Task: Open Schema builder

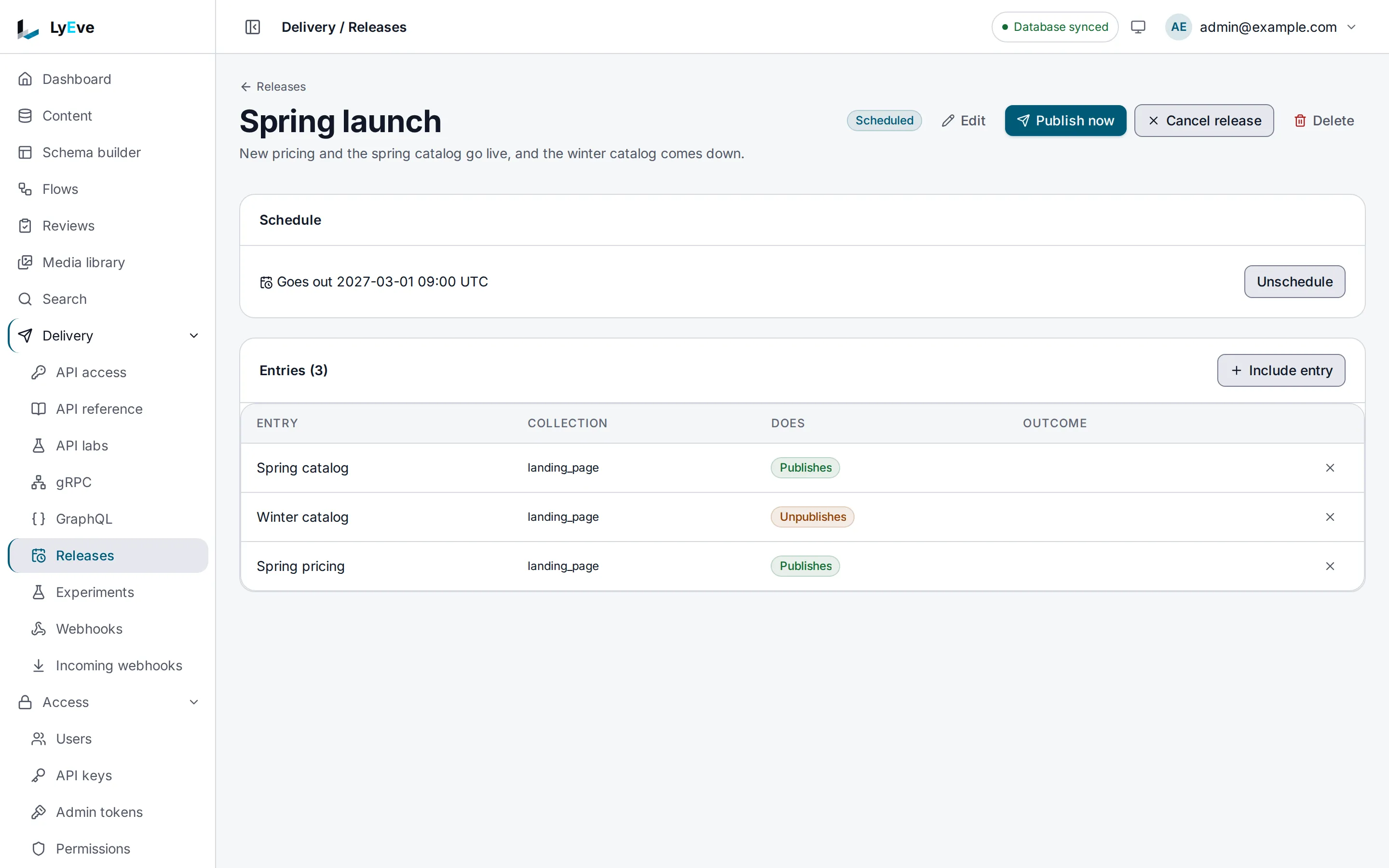Action: (x=108, y=153)
